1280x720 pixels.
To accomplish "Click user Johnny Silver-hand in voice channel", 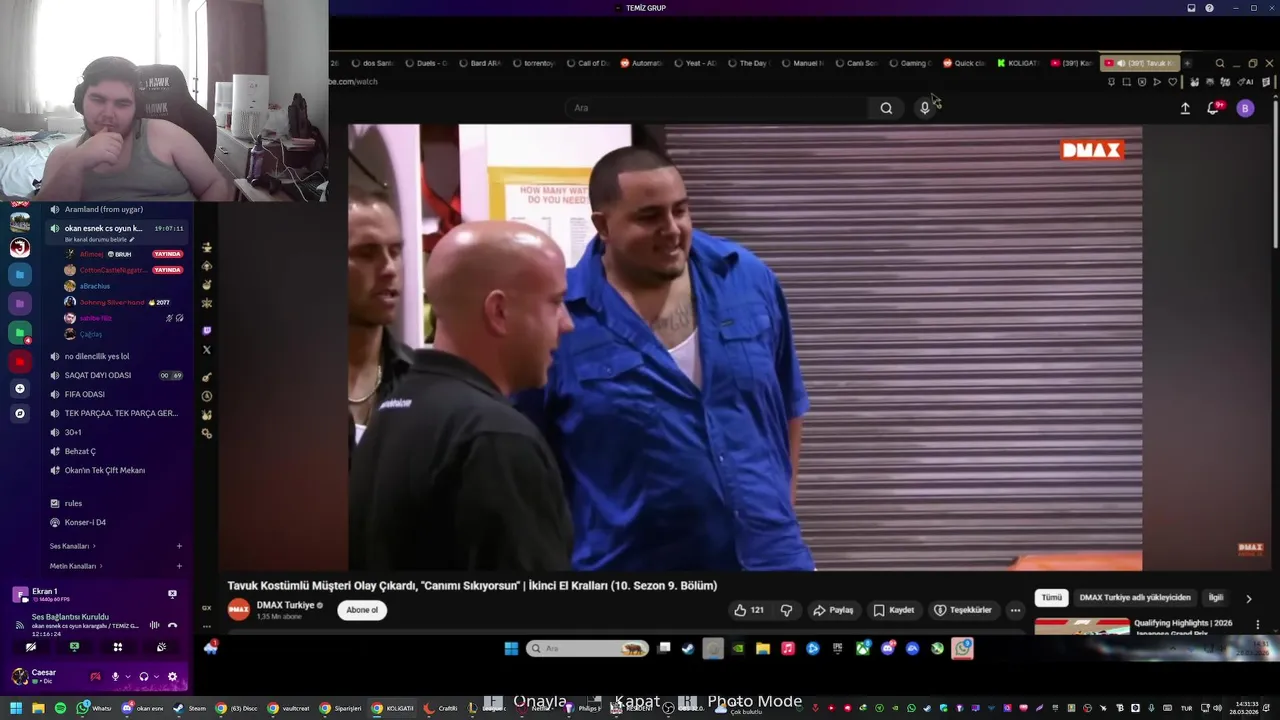I will click(111, 302).
